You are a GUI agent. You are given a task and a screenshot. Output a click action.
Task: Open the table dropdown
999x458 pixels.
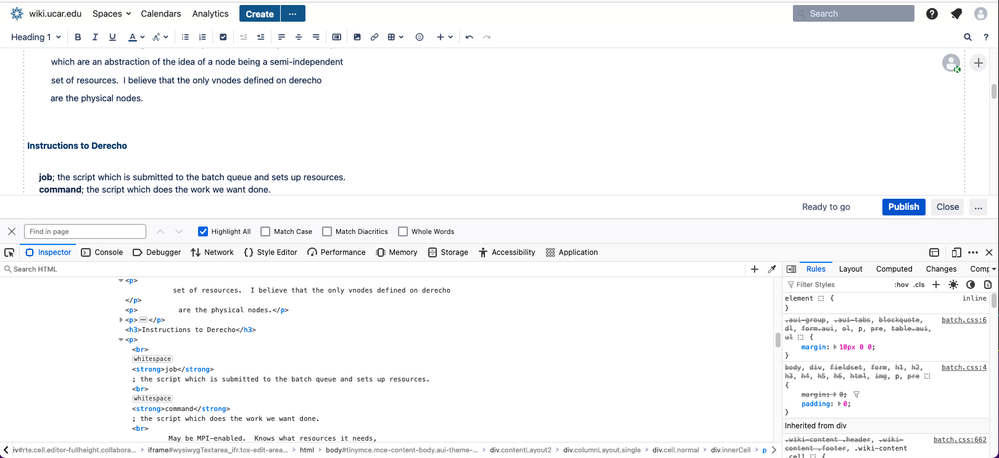coord(396,37)
